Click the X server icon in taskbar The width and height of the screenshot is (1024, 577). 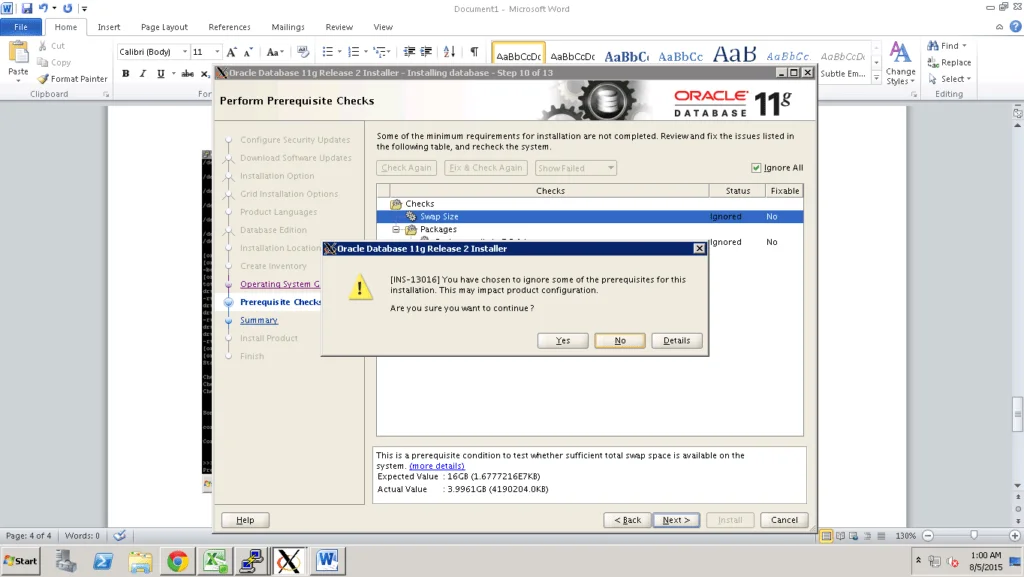pyautogui.click(x=289, y=561)
